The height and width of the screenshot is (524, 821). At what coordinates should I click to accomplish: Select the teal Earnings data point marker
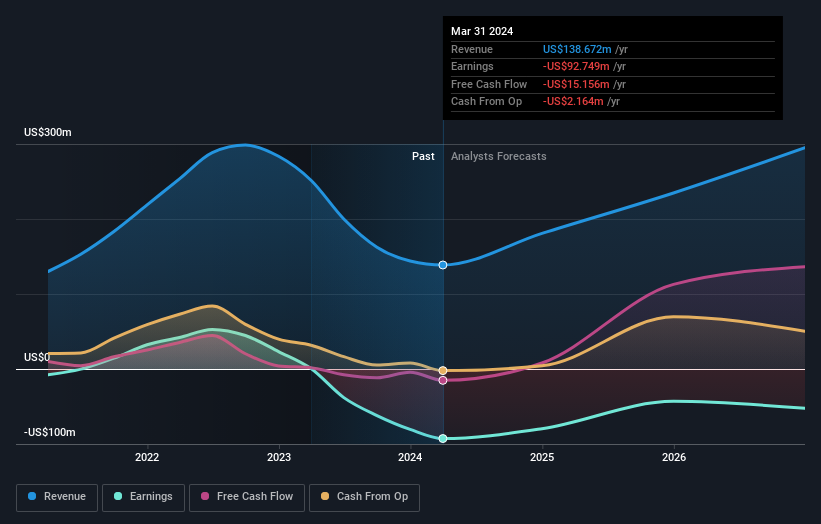[443, 439]
